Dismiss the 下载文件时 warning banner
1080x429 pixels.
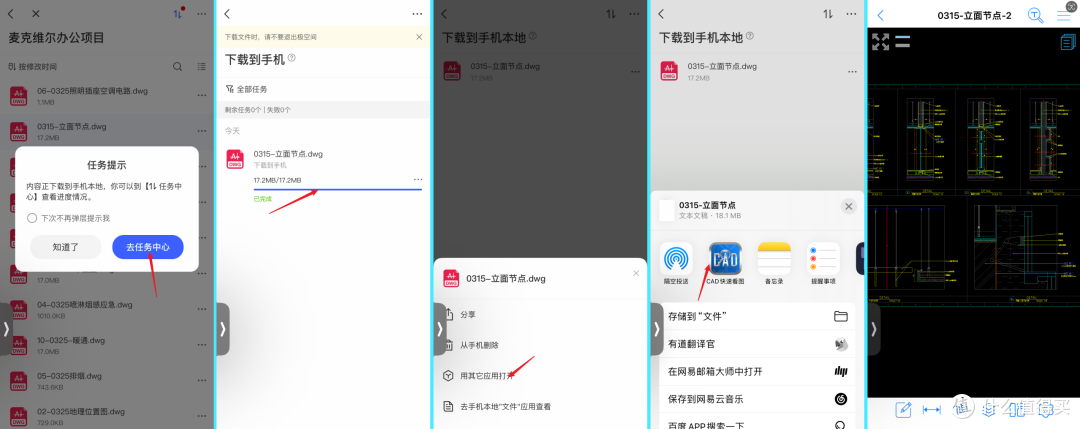[419, 36]
